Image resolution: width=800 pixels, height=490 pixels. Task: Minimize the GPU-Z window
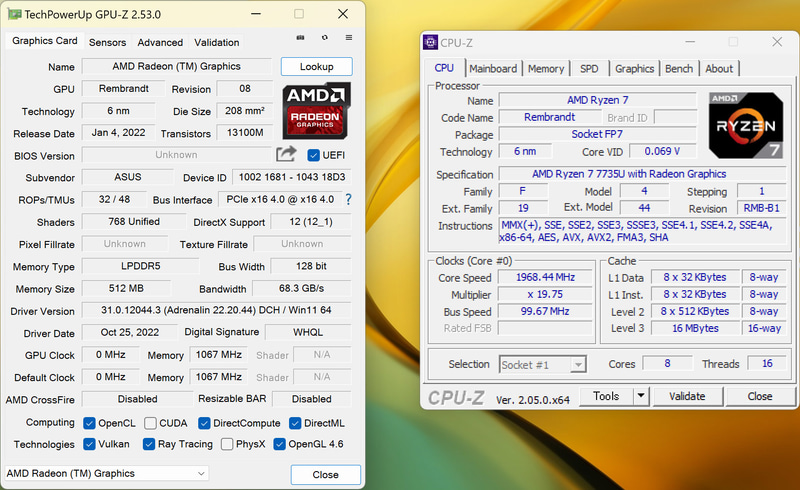coord(256,14)
